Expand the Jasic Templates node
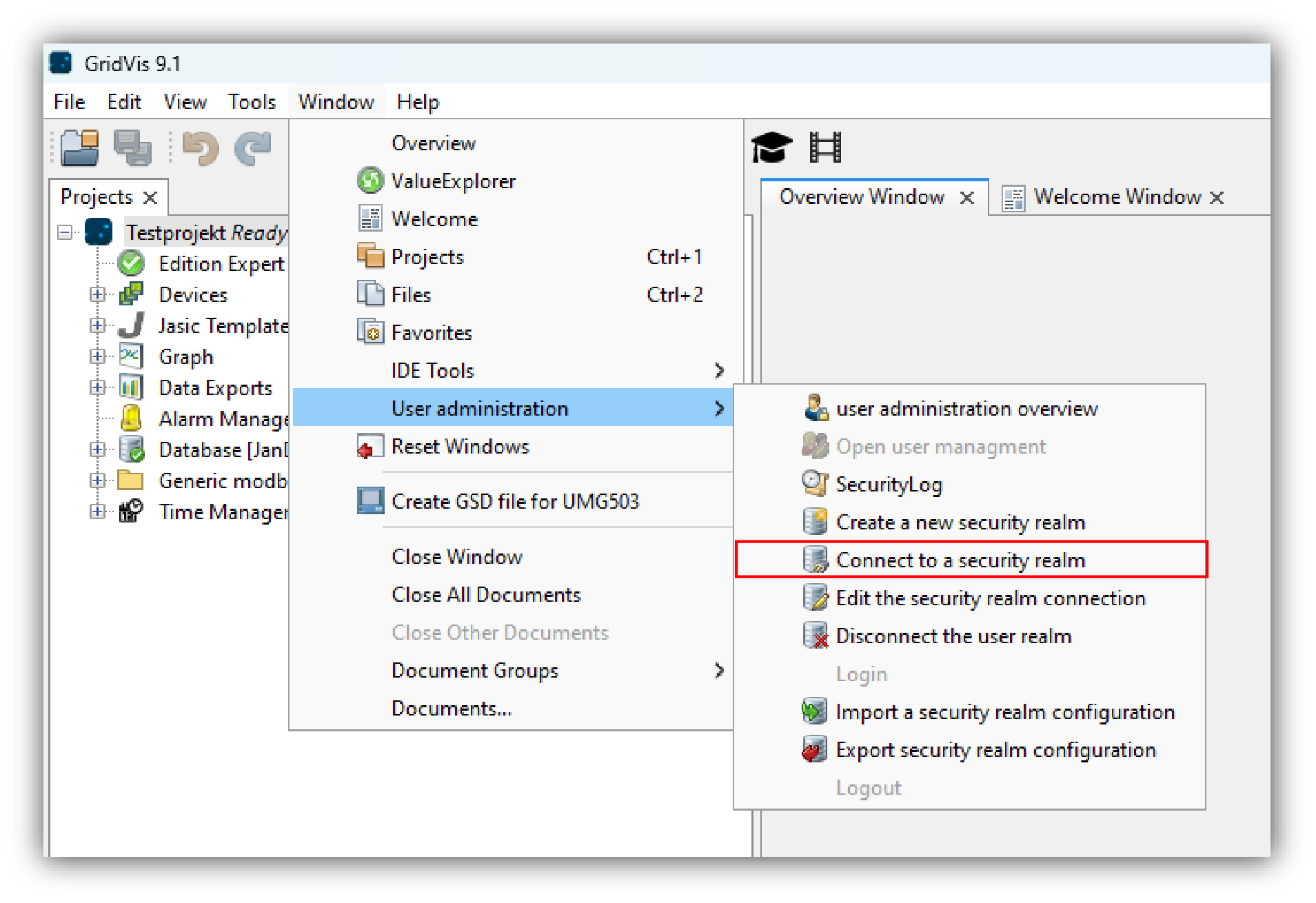Viewport: 1316px width, 903px height. [97, 325]
